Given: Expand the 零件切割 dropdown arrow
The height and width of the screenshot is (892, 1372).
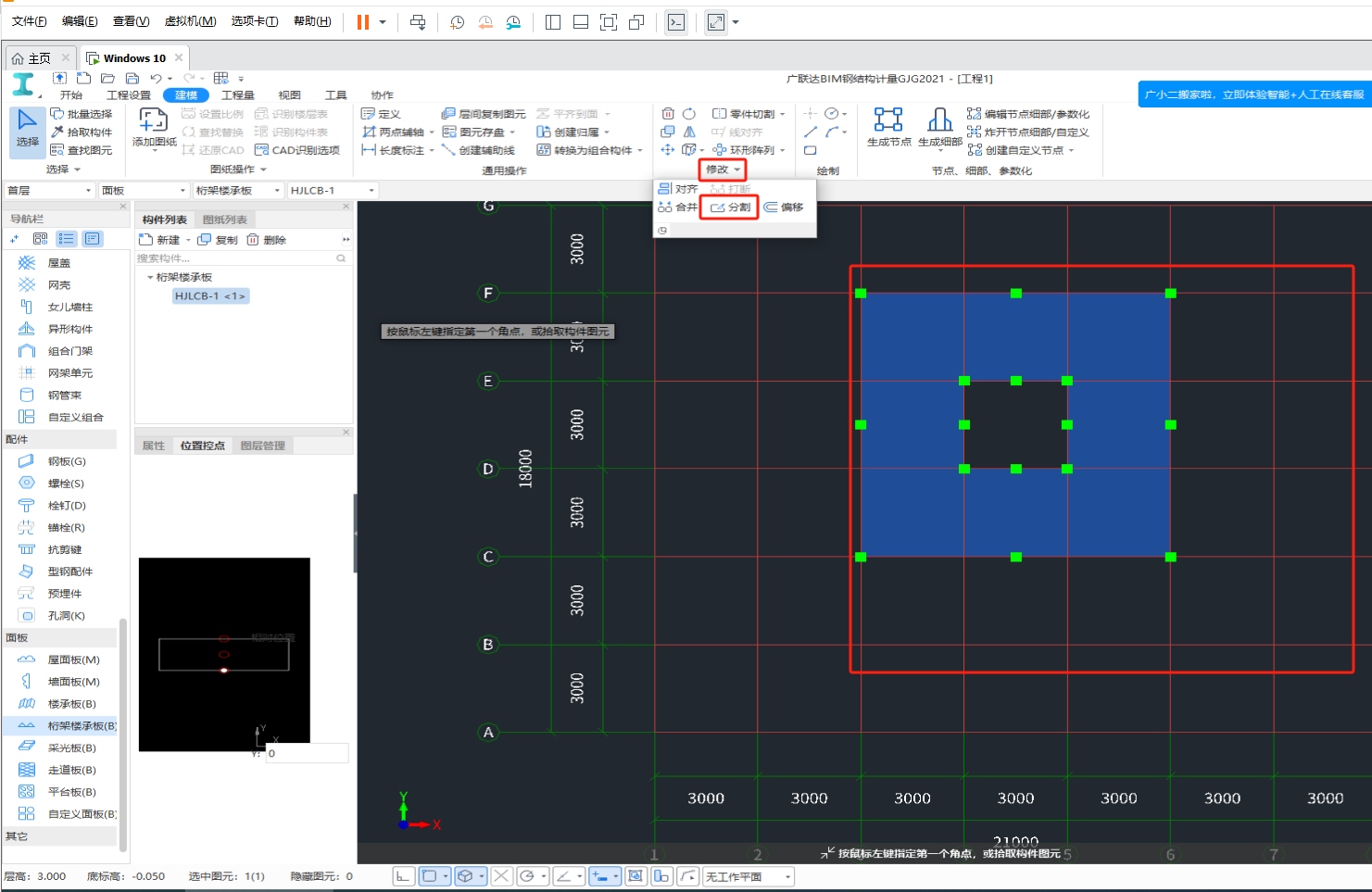Looking at the screenshot, I should 782,114.
